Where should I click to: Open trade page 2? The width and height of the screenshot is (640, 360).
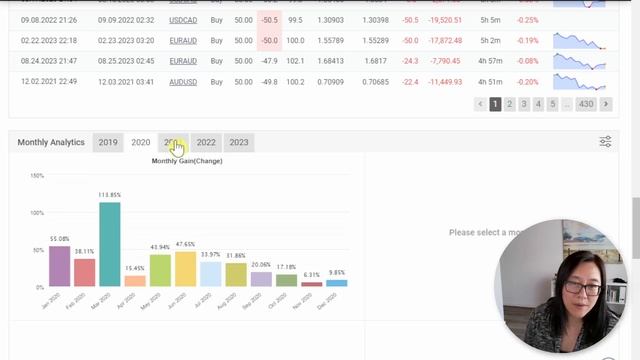point(509,104)
